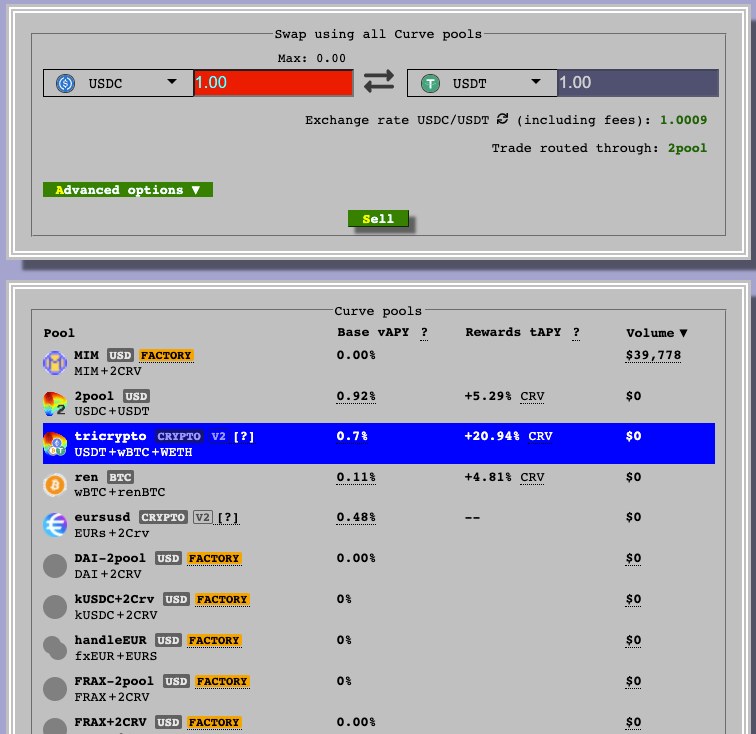This screenshot has height=734, width=756.
Task: Sort pools by Volume column
Action: [657, 333]
